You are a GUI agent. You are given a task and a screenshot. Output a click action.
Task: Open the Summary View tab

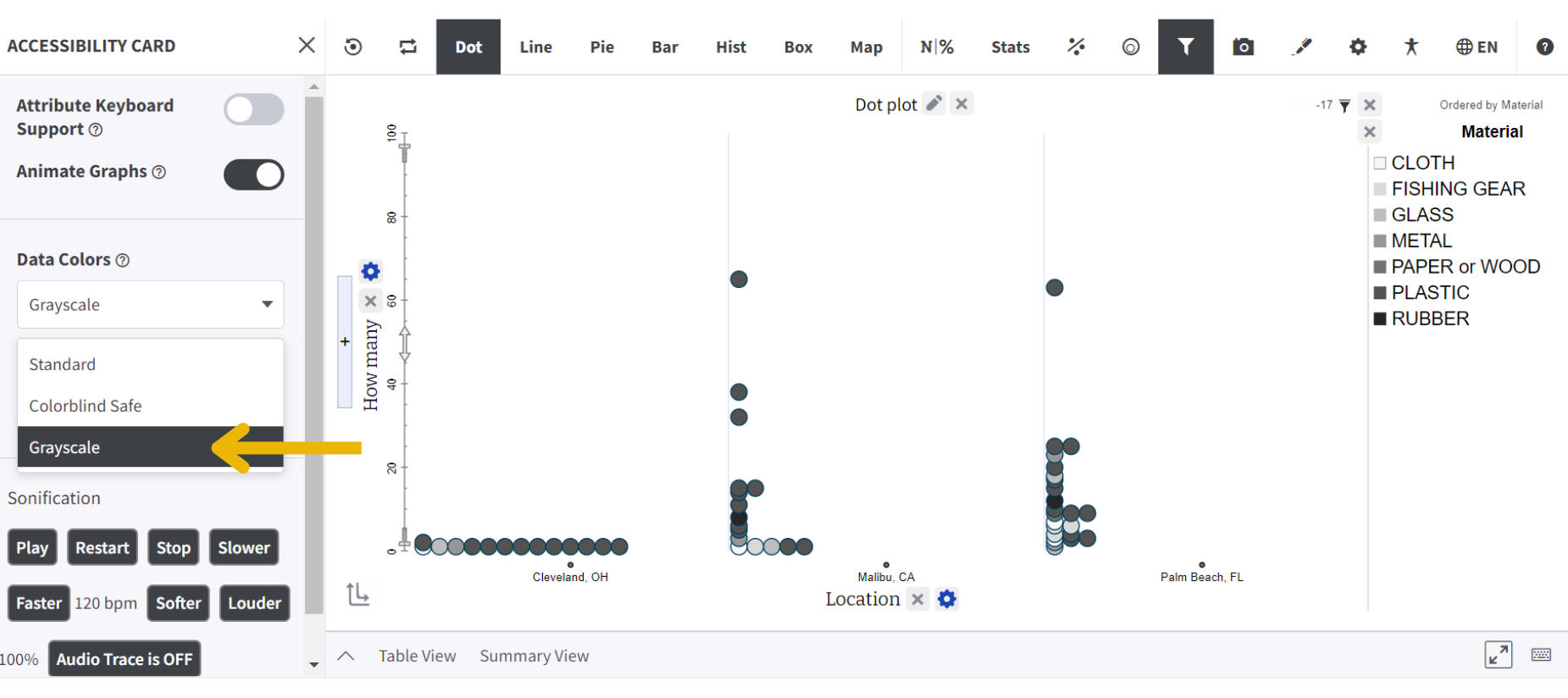point(534,656)
